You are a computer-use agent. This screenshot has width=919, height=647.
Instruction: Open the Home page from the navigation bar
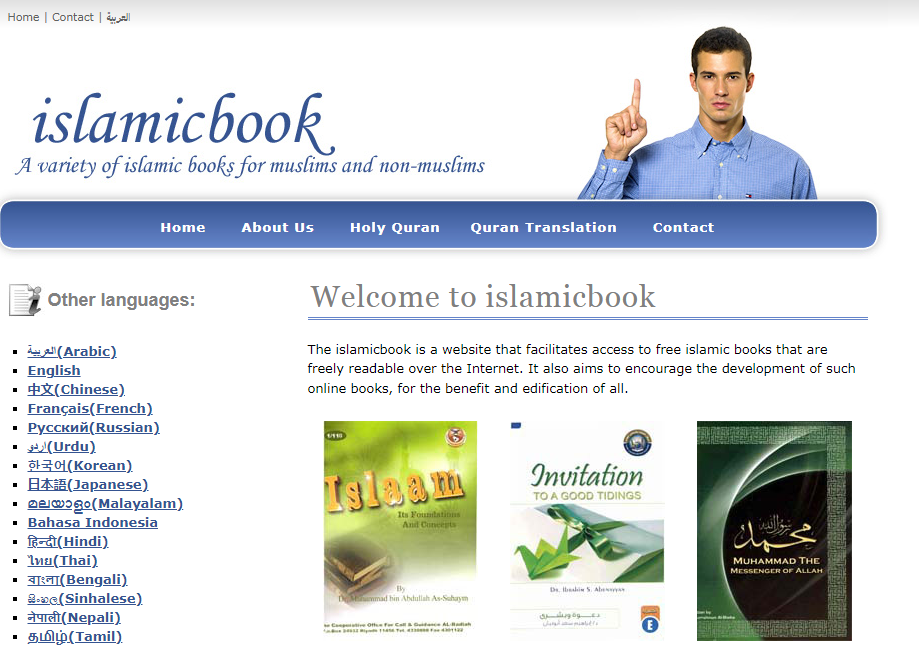182,227
